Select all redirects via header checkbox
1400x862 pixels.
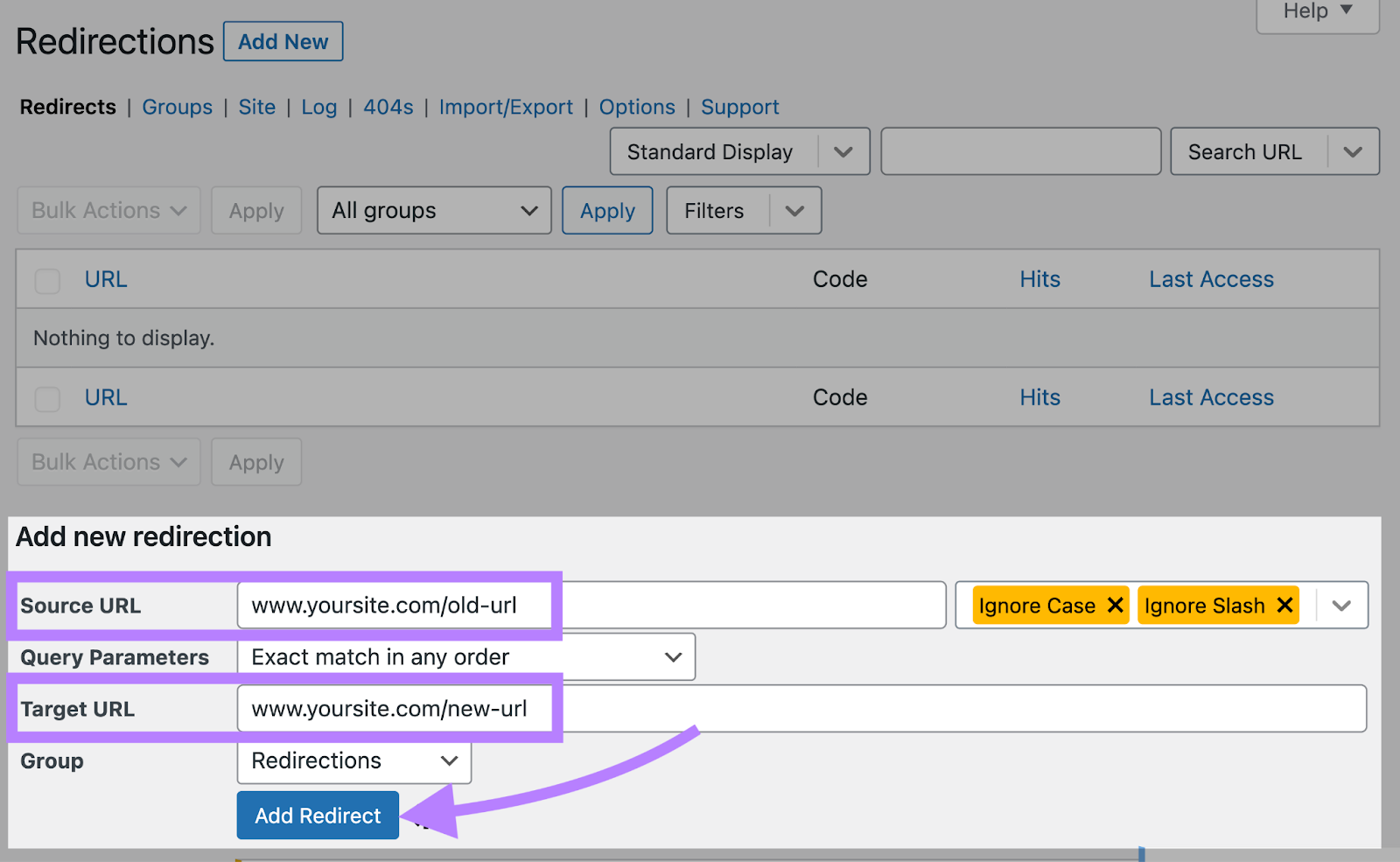47,281
